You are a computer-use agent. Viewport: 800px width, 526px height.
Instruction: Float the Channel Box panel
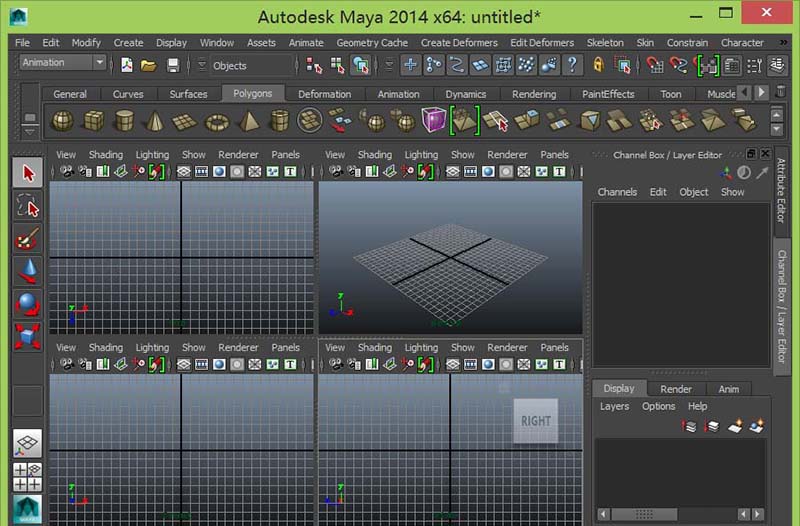pyautogui.click(x=751, y=153)
